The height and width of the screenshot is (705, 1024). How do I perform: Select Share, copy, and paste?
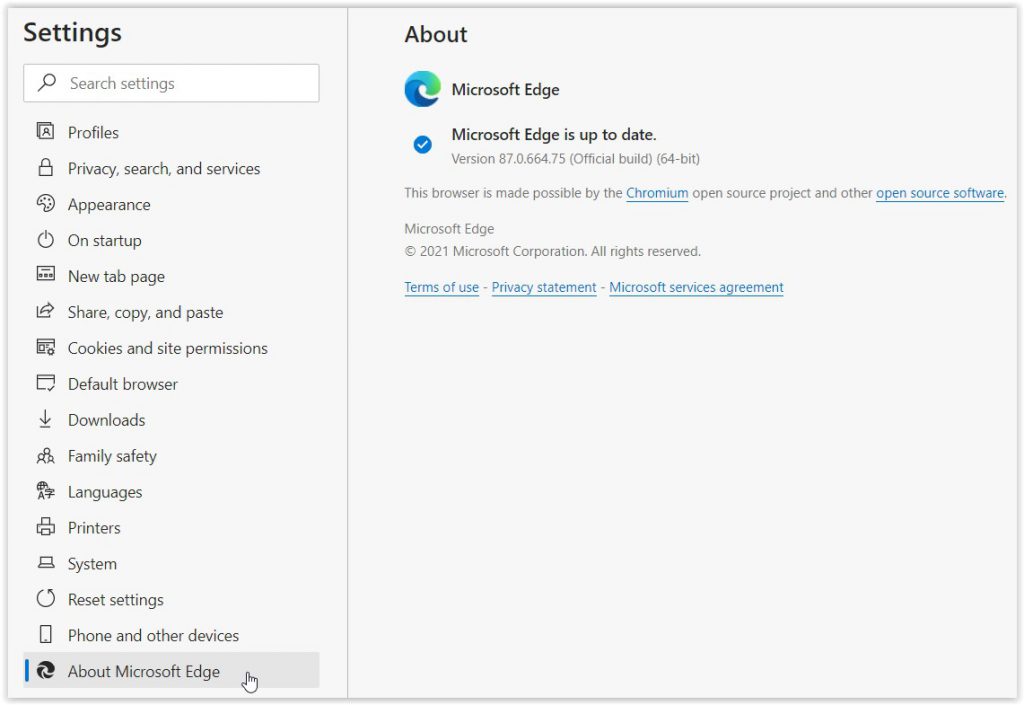171,312
